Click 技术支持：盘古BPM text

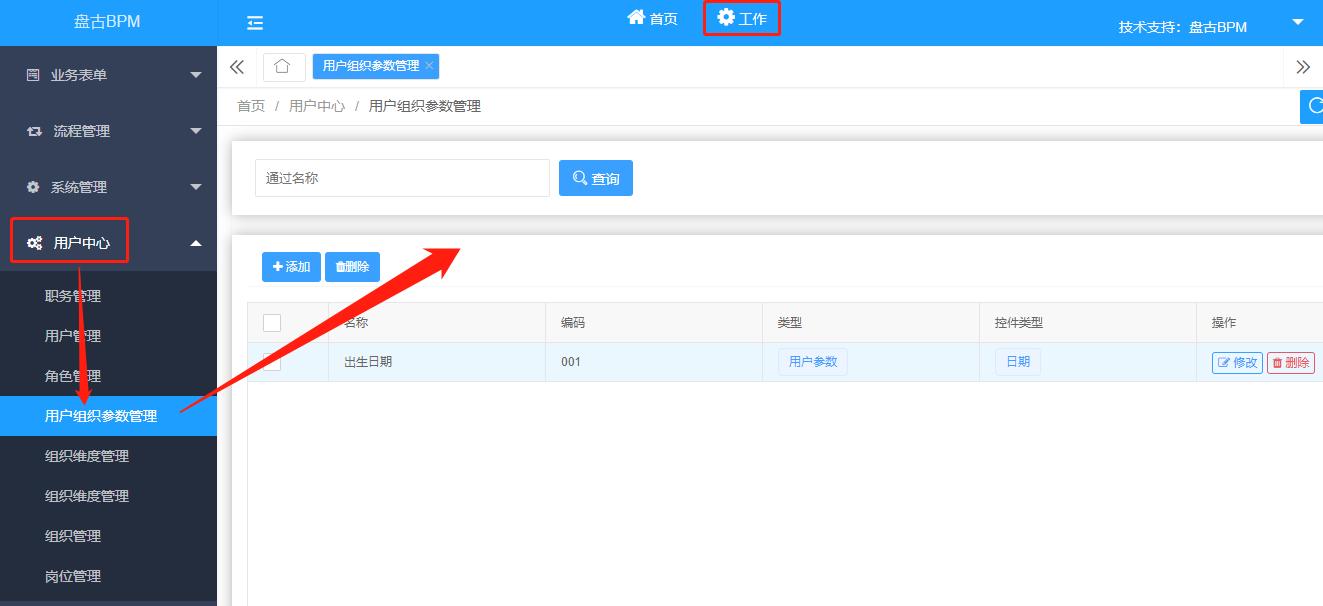pyautogui.click(x=1183, y=27)
